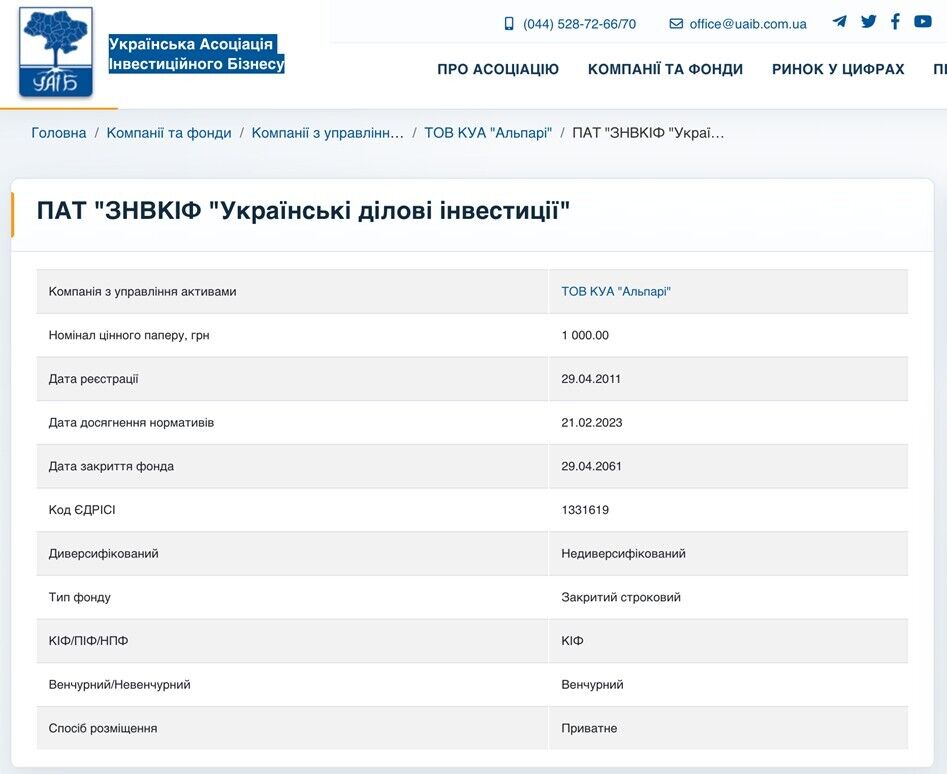Open the КОМПАНІЇ ТА ФОНДИ menu
Image resolution: width=947 pixels, height=774 pixels.
click(x=665, y=69)
